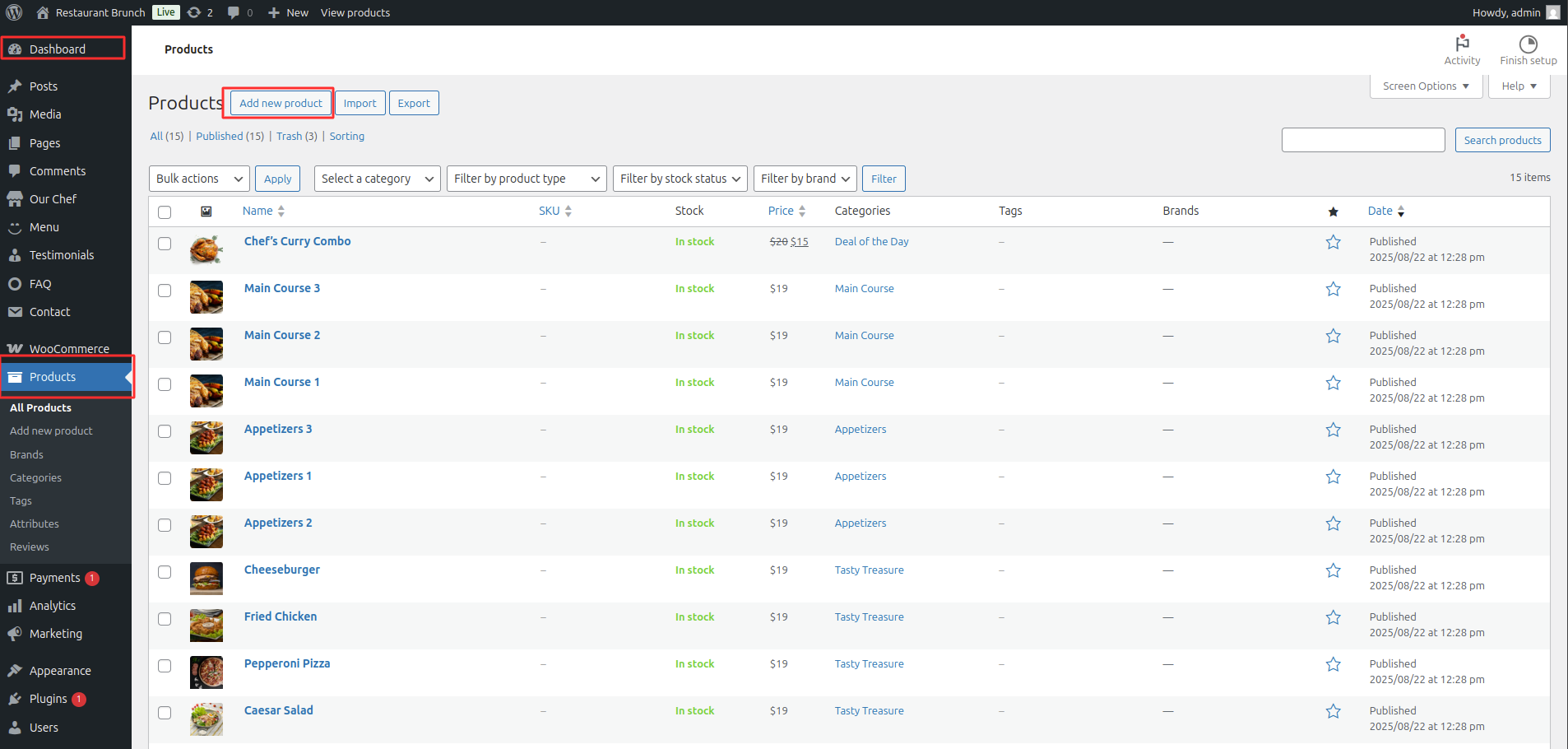The height and width of the screenshot is (749, 1568).
Task: Click the image column header icon
Action: coord(206,212)
